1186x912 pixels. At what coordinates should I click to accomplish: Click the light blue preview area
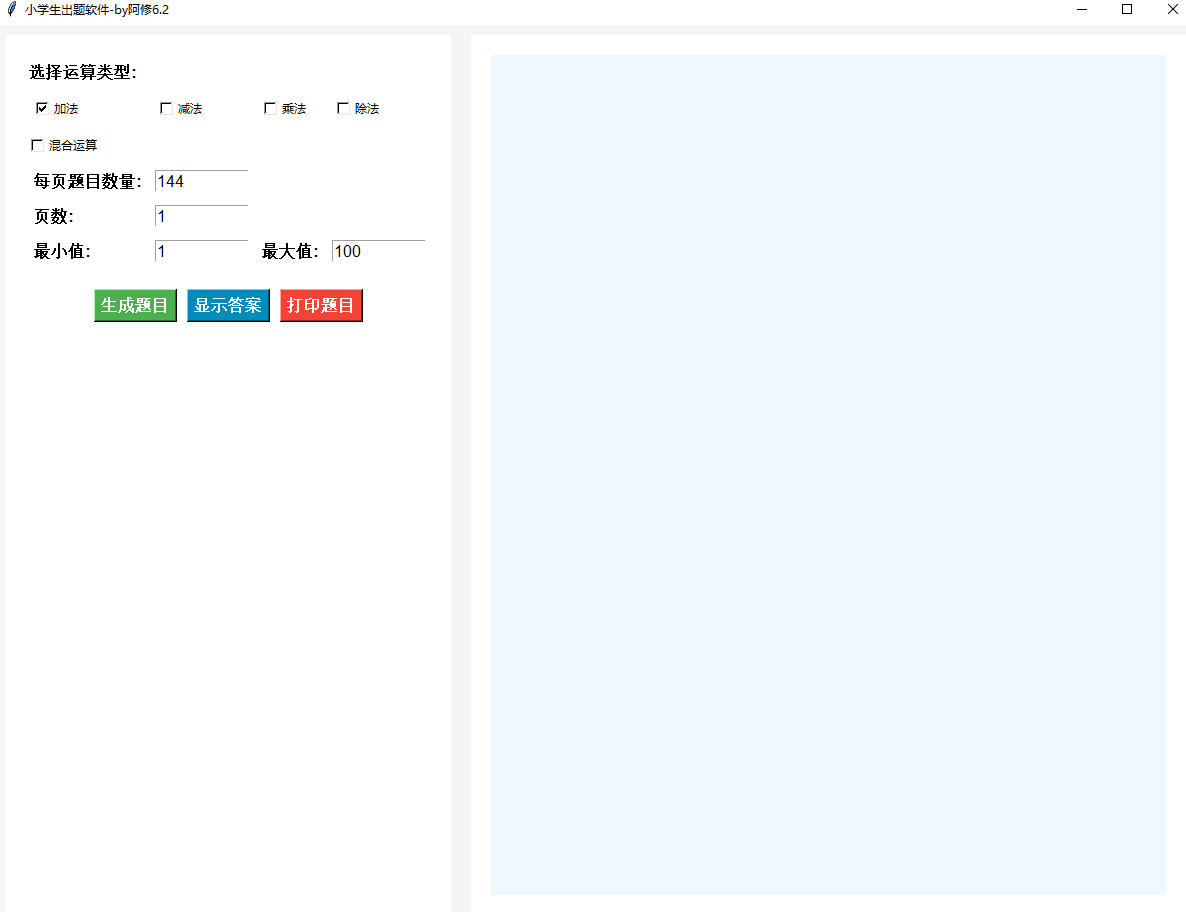(828, 475)
